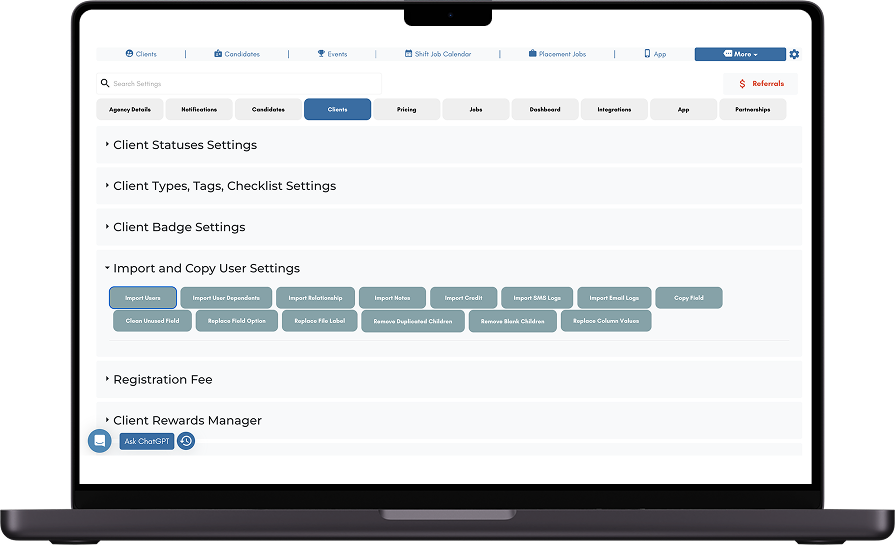Click the Import Users button
Image resolution: width=896 pixels, height=545 pixels.
click(143, 298)
